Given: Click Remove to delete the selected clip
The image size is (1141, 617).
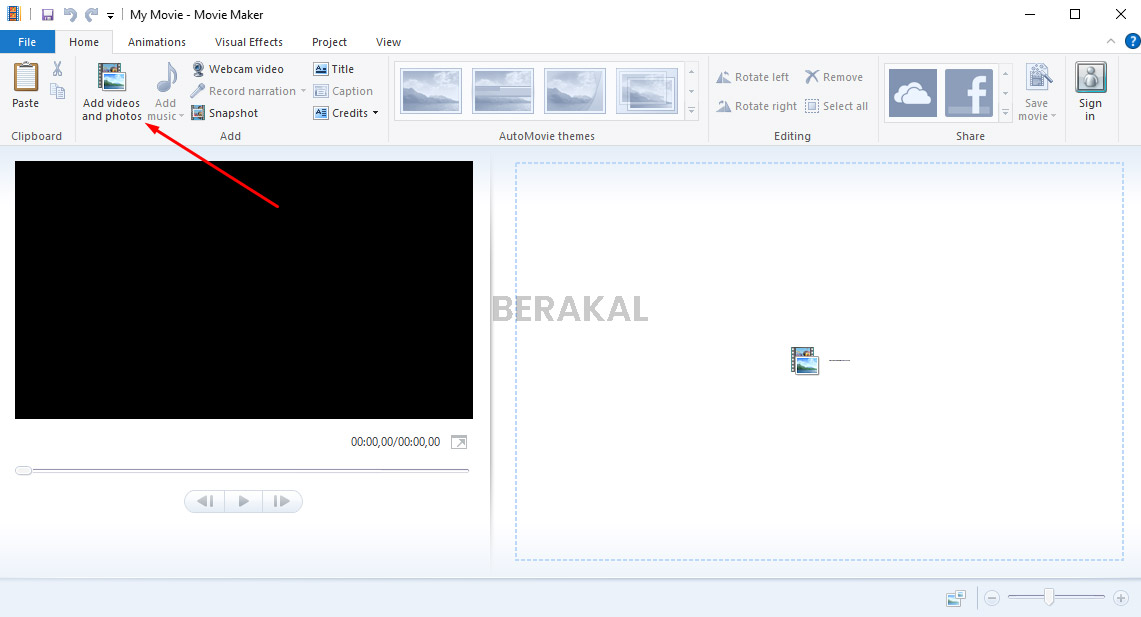Looking at the screenshot, I should coord(834,76).
